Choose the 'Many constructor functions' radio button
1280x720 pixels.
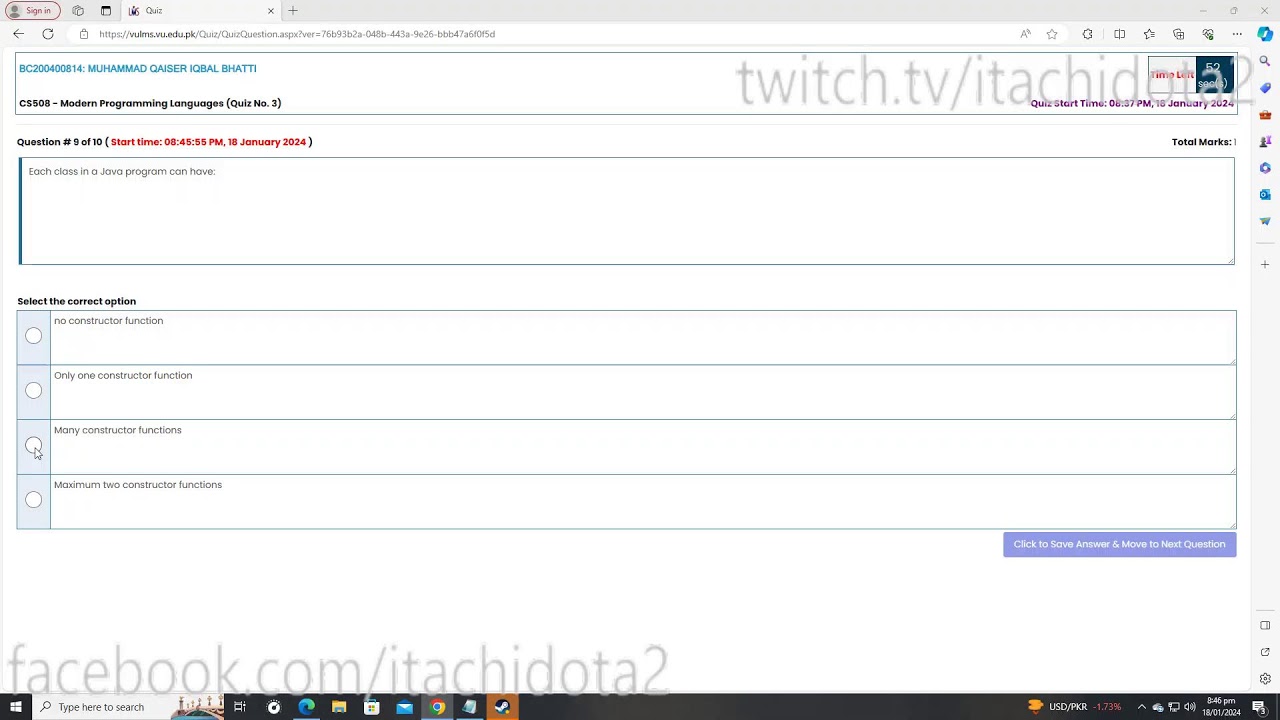[x=34, y=445]
